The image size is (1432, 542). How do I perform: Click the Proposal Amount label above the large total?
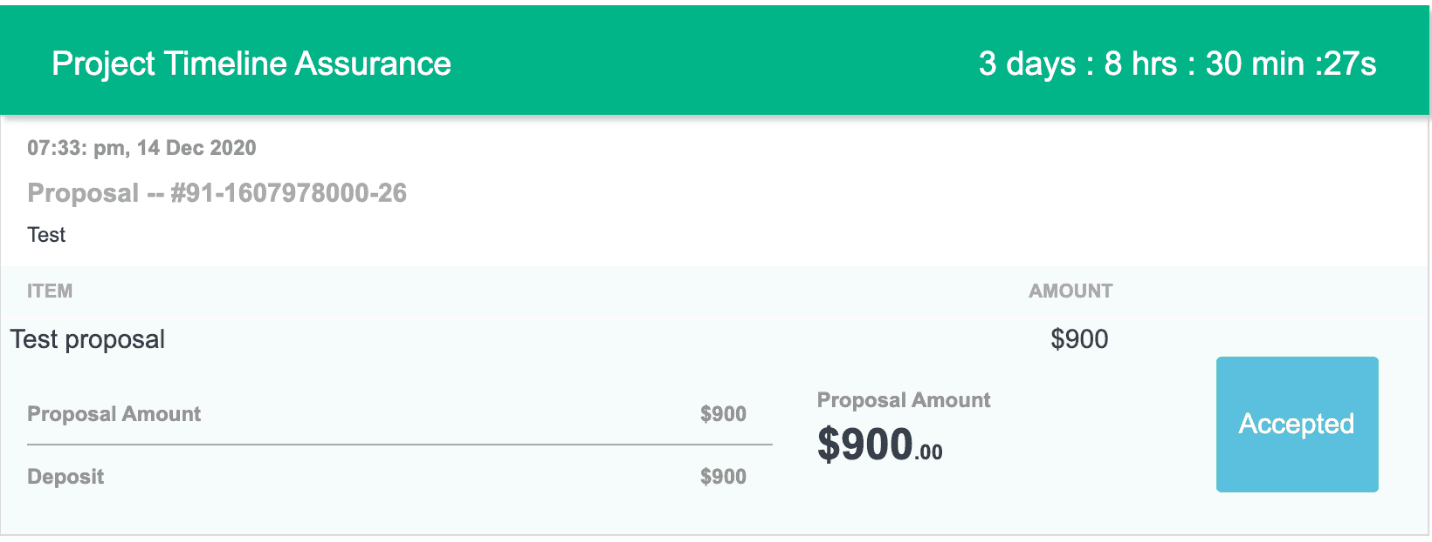tap(903, 400)
